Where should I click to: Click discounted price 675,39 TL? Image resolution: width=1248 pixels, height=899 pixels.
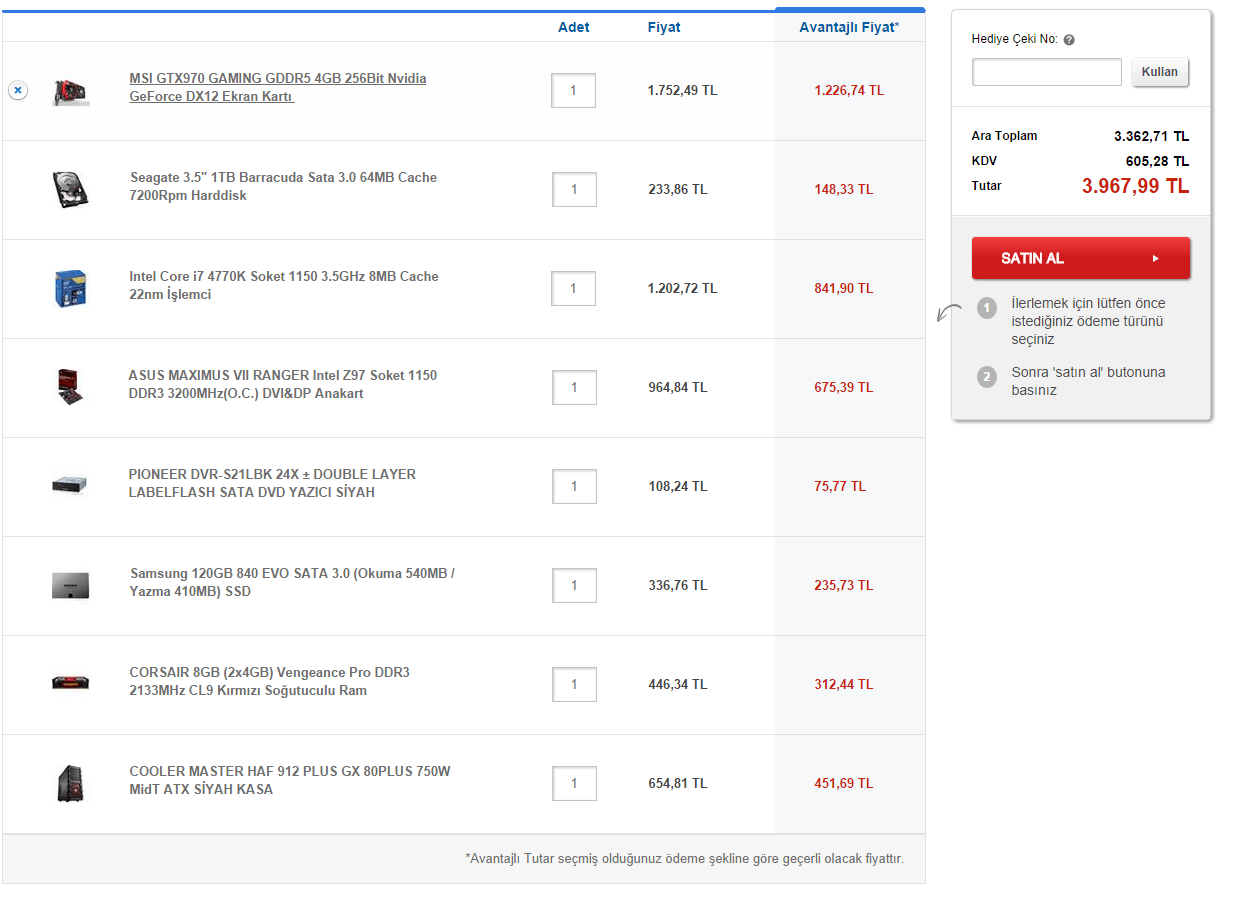pos(844,387)
